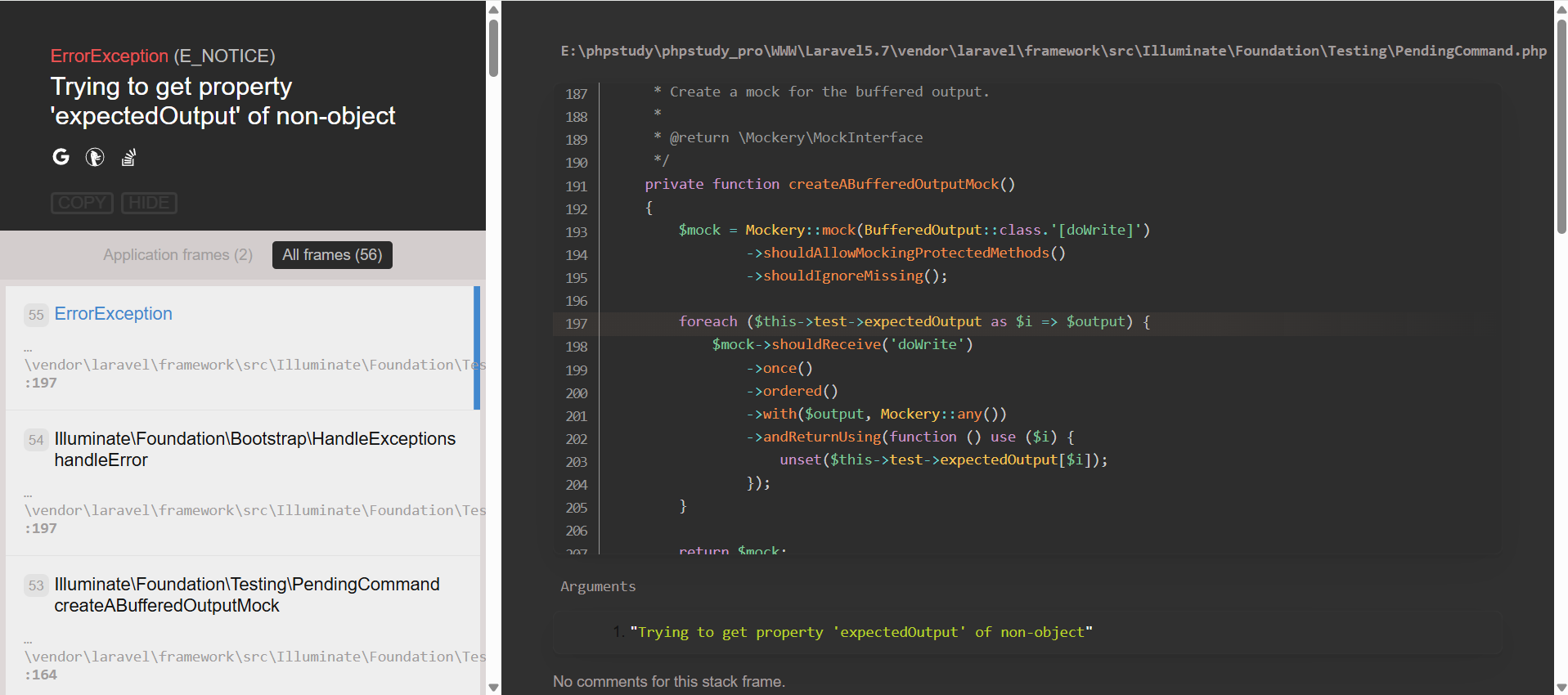Click the PendingCommand.php file path
1568x695 pixels.
point(1053,51)
